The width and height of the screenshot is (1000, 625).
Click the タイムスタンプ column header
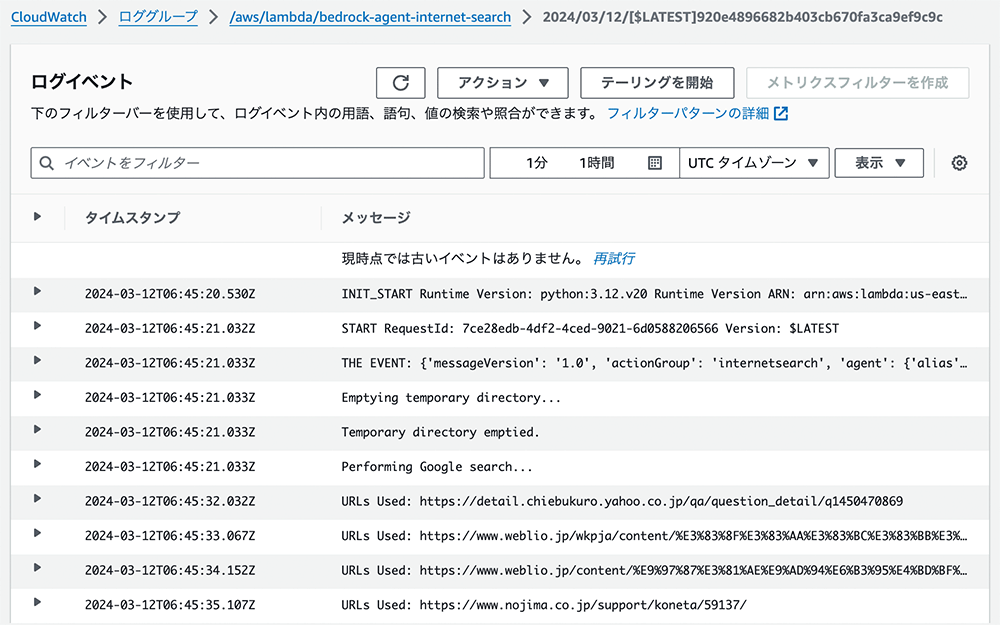click(133, 217)
